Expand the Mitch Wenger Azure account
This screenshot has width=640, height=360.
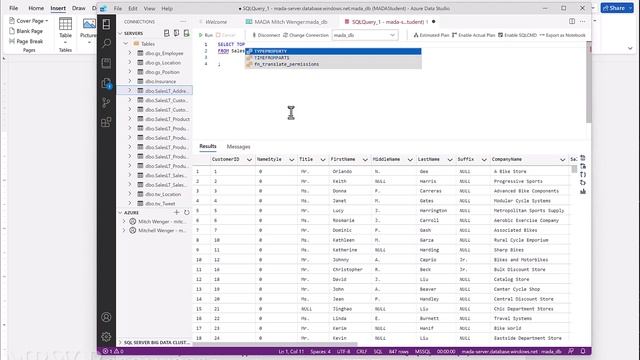tap(124, 221)
